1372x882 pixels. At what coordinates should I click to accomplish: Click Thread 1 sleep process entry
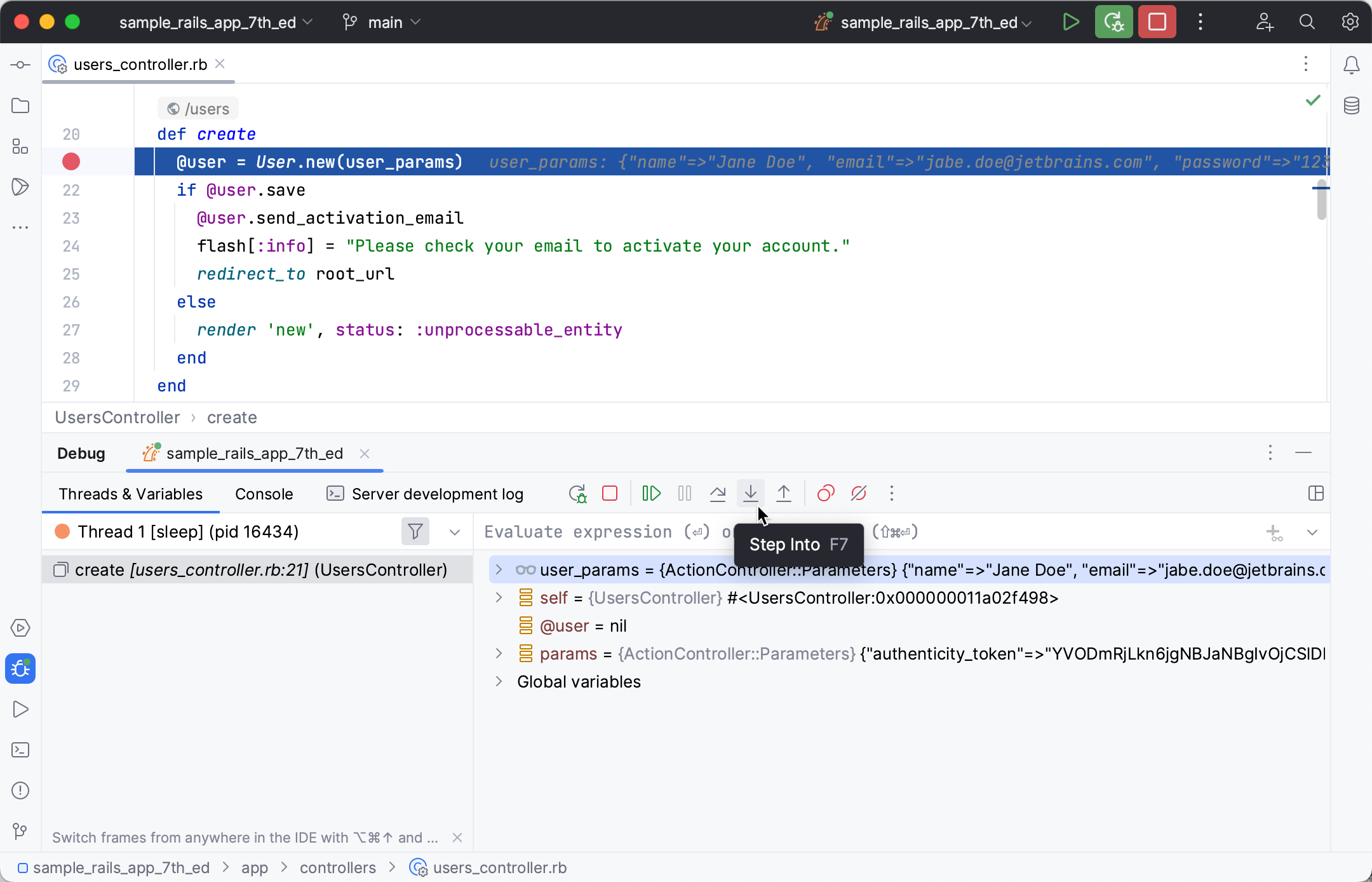[187, 531]
